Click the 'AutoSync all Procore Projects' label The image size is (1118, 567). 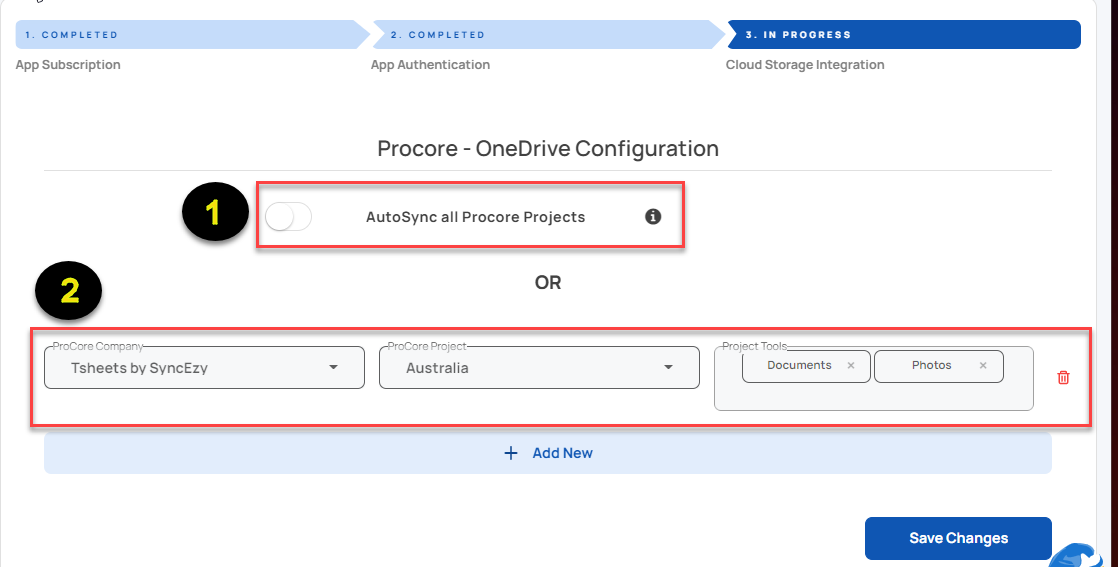coord(476,217)
